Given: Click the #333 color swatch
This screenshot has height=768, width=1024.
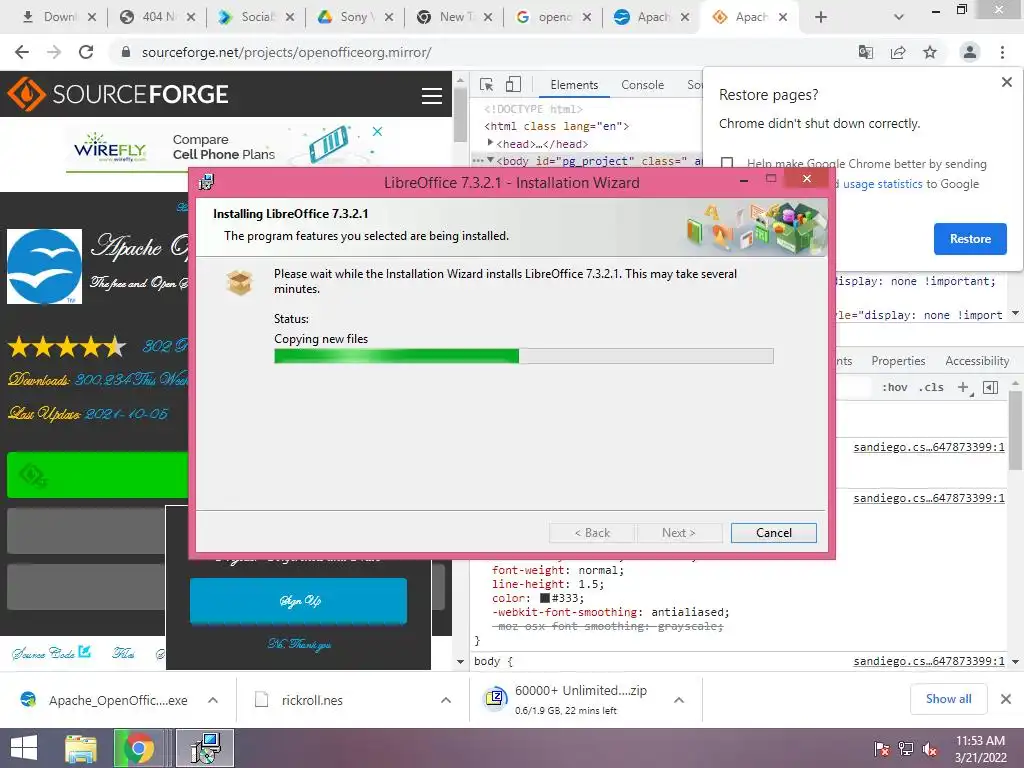Looking at the screenshot, I should [x=545, y=598].
